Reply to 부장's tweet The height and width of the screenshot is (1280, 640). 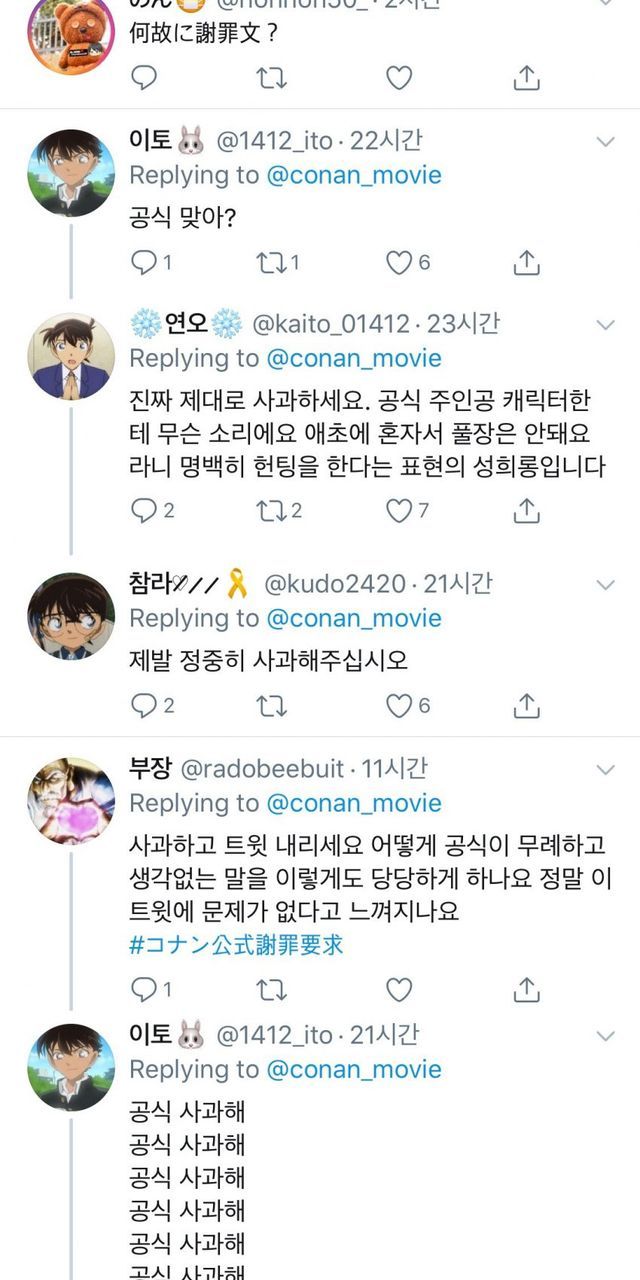tap(145, 990)
